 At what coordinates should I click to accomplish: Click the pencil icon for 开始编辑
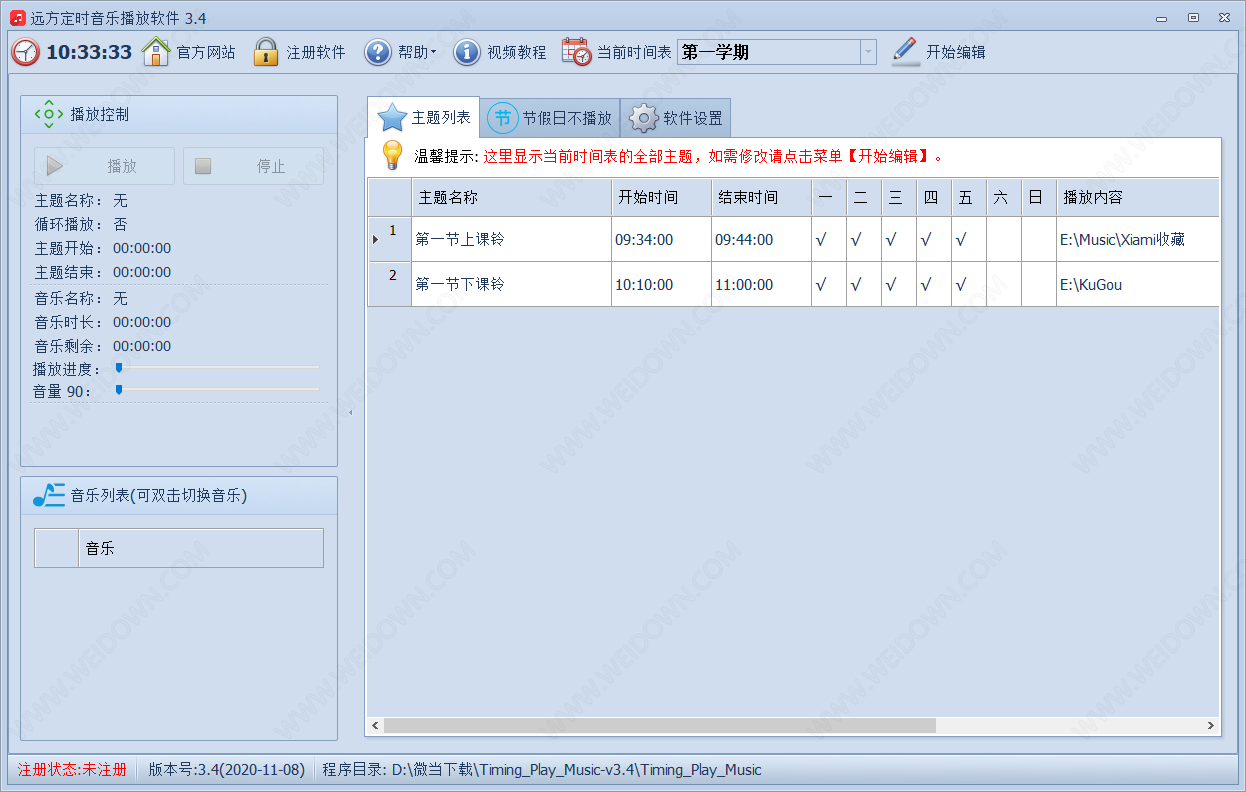[x=905, y=52]
